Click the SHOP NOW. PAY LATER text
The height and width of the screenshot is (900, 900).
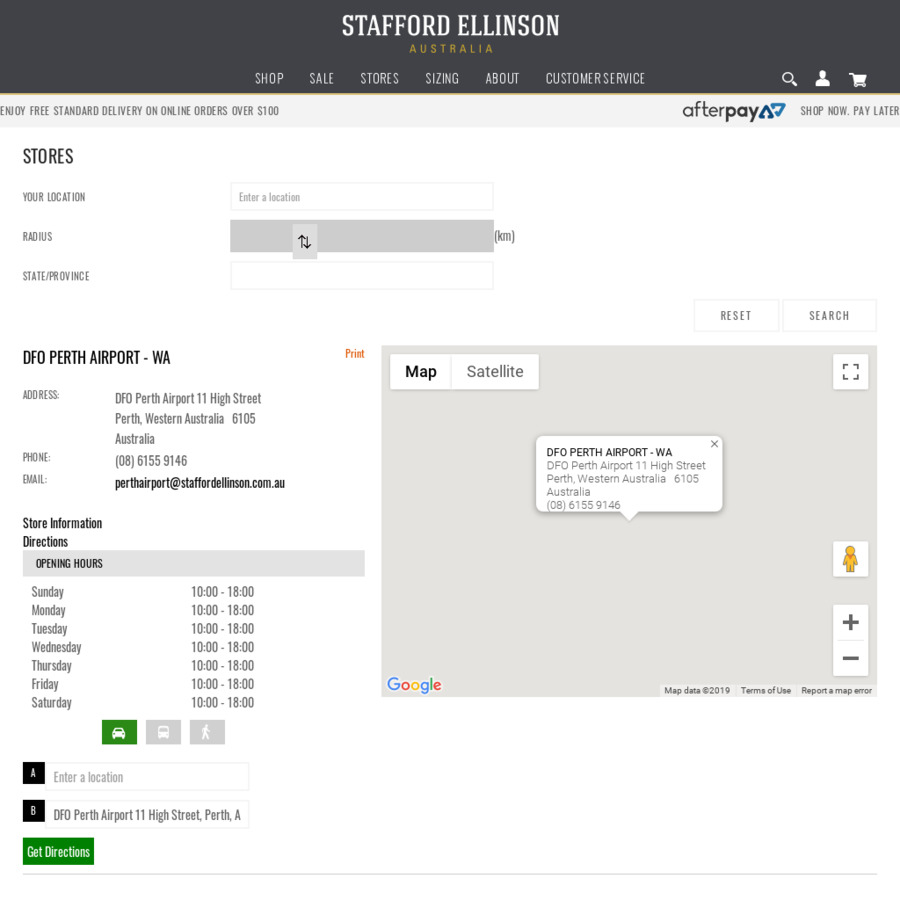(x=849, y=111)
